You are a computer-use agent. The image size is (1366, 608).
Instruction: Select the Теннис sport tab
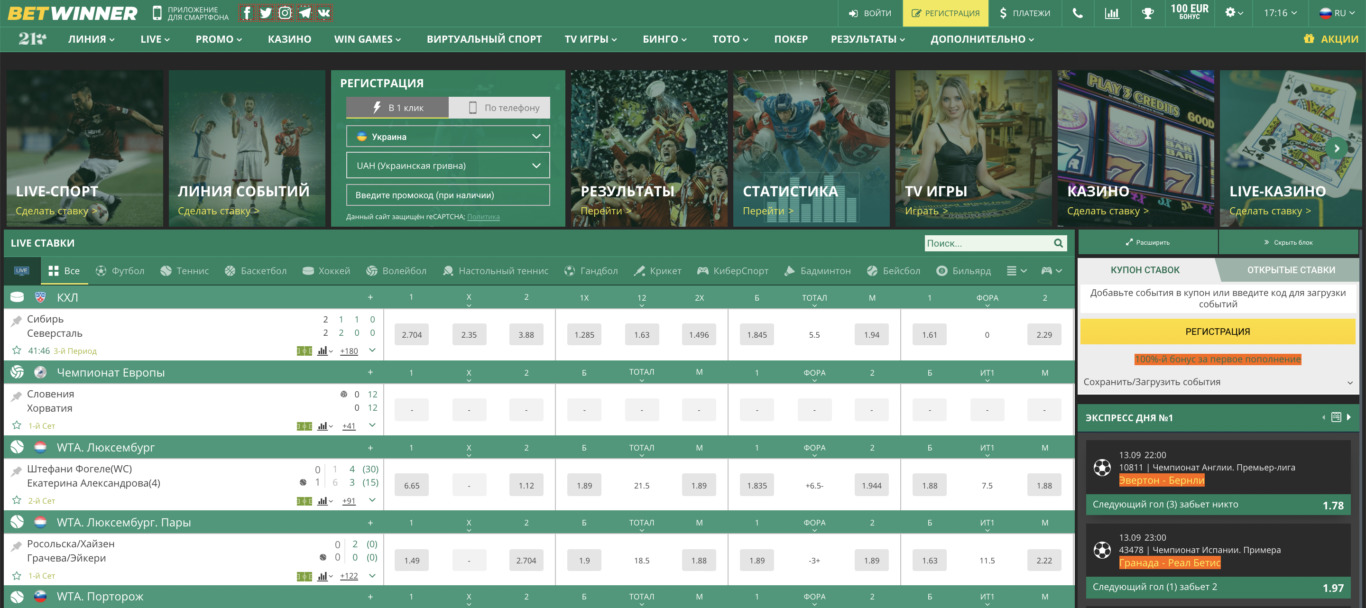coord(184,271)
